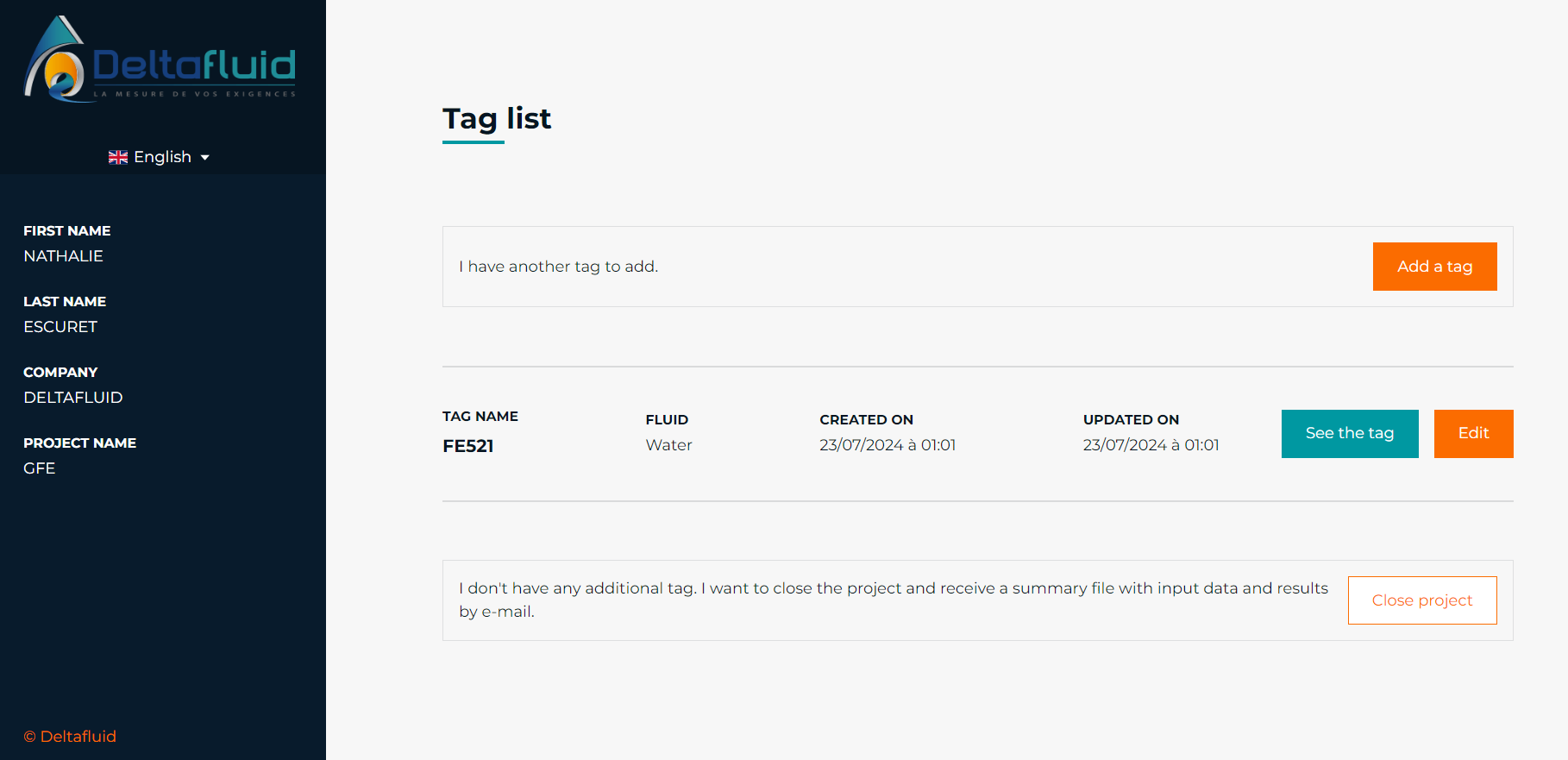Click the Add a tag button
The width and height of the screenshot is (1568, 760).
point(1434,267)
